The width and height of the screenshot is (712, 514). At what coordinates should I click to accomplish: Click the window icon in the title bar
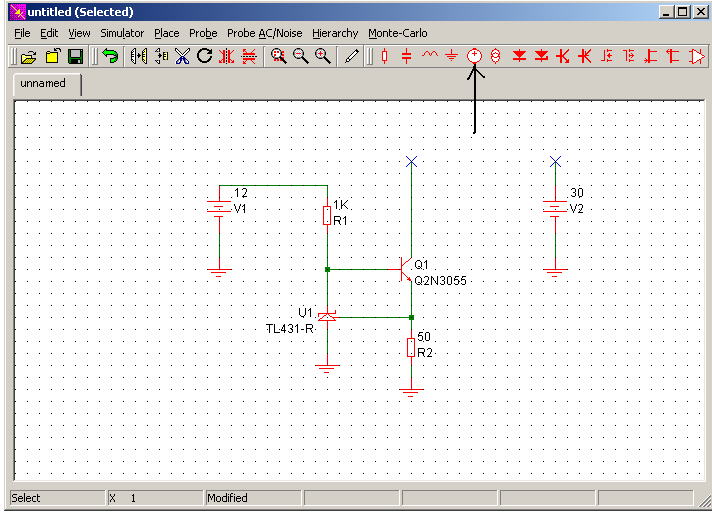point(17,12)
